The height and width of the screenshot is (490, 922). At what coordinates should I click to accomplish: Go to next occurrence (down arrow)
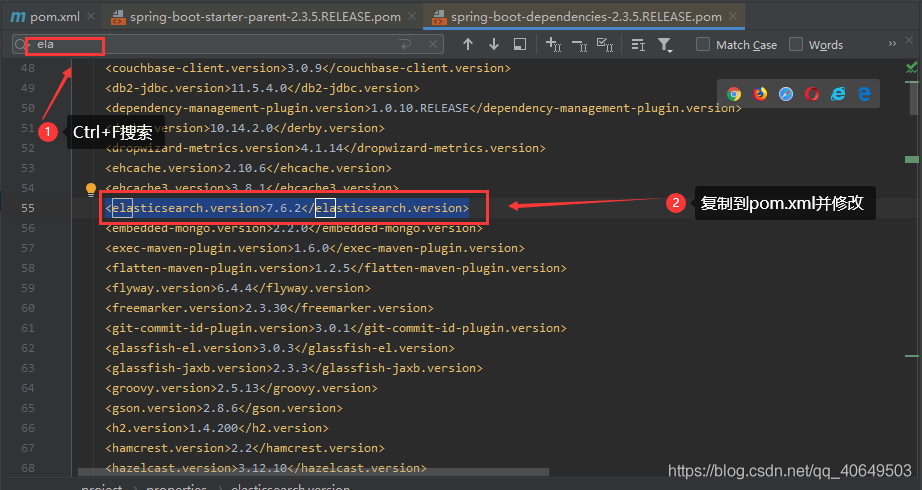pyautogui.click(x=494, y=45)
